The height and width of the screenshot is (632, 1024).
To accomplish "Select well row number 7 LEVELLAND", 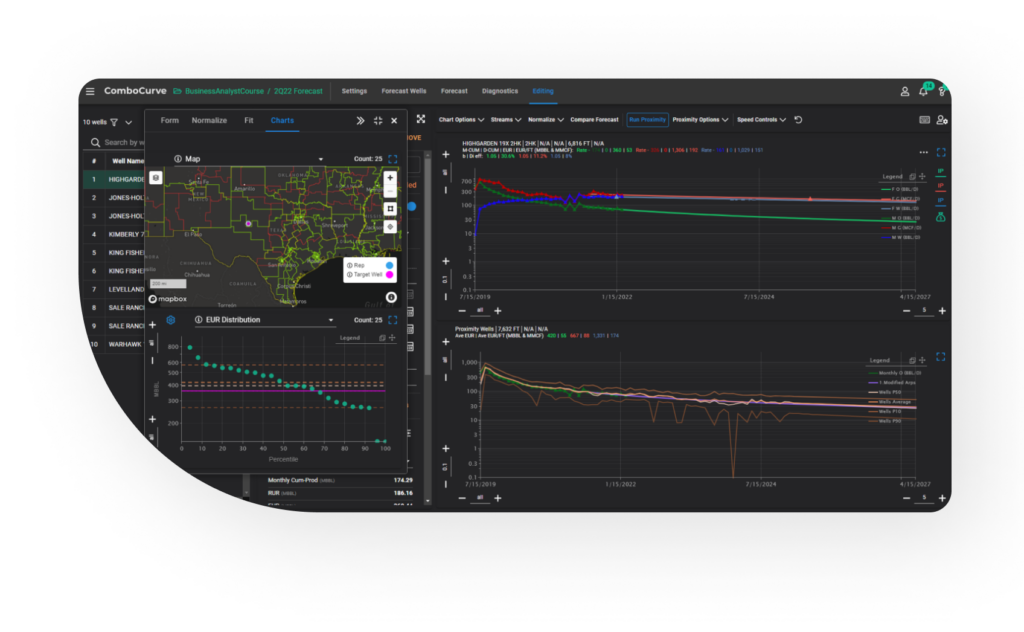I will [115, 289].
